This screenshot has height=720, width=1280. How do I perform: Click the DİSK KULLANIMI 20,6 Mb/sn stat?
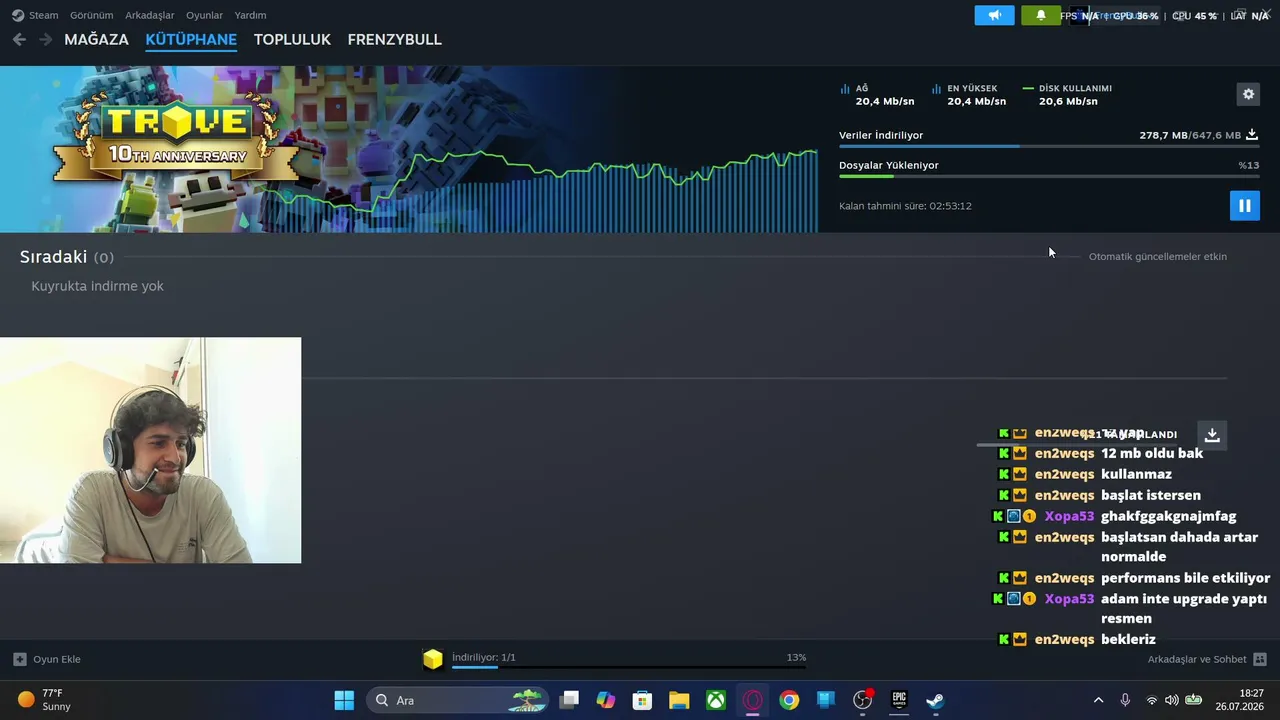tap(1067, 95)
